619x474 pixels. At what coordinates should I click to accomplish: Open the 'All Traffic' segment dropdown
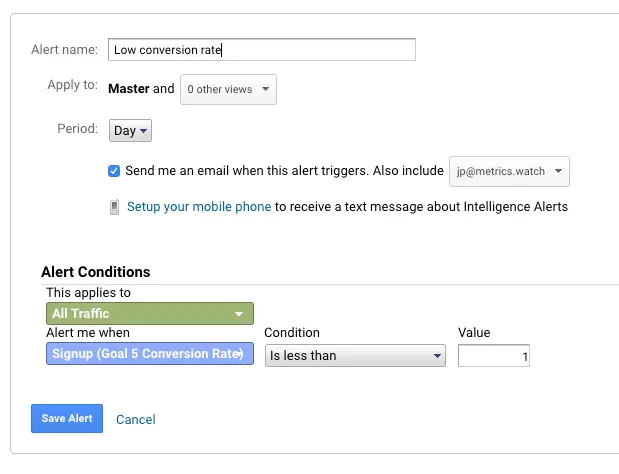150,314
